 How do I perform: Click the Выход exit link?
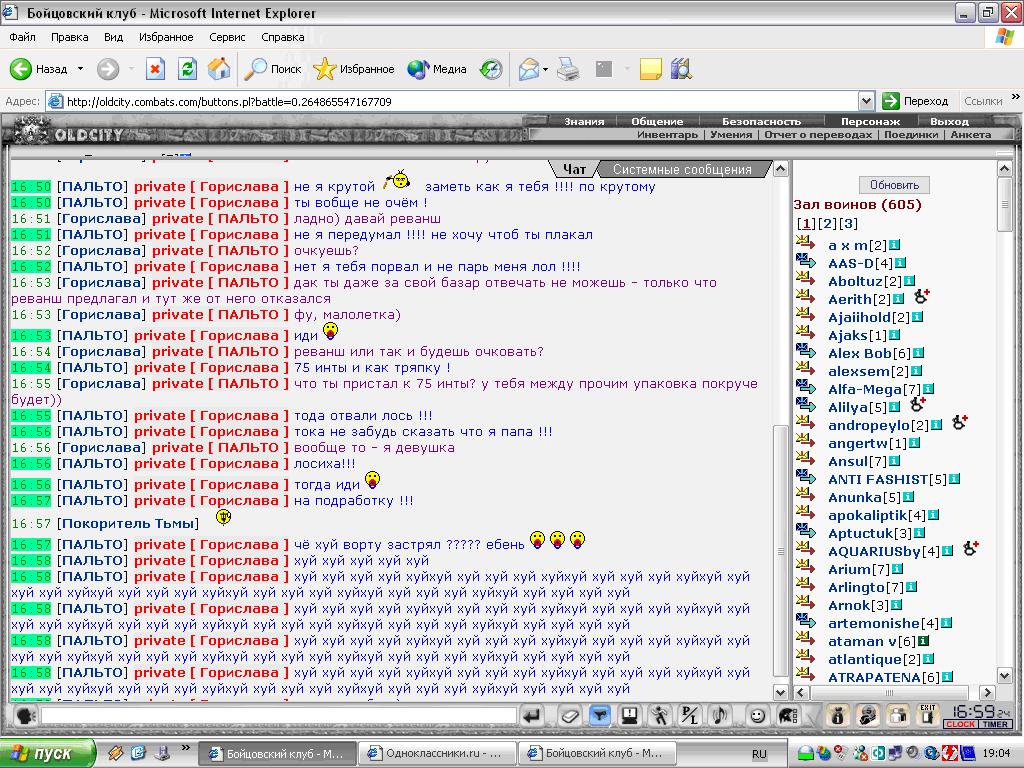point(950,121)
